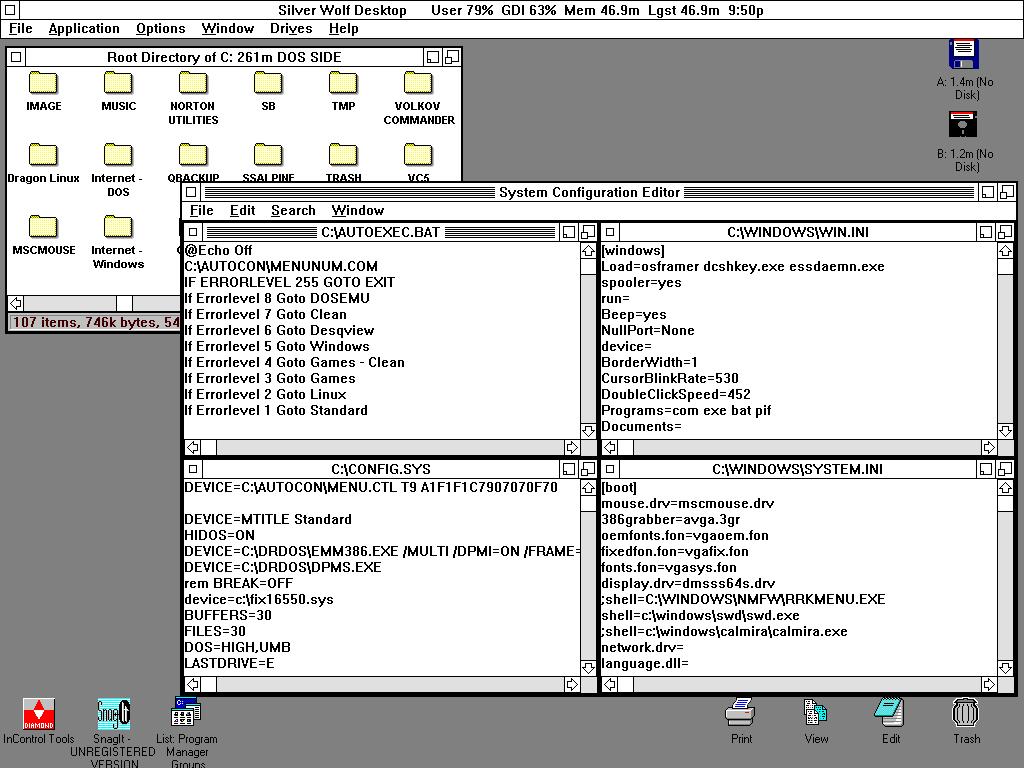Open the VOLKOV COMMANDER folder
Image resolution: width=1024 pixels, height=768 pixels.
click(x=418, y=83)
